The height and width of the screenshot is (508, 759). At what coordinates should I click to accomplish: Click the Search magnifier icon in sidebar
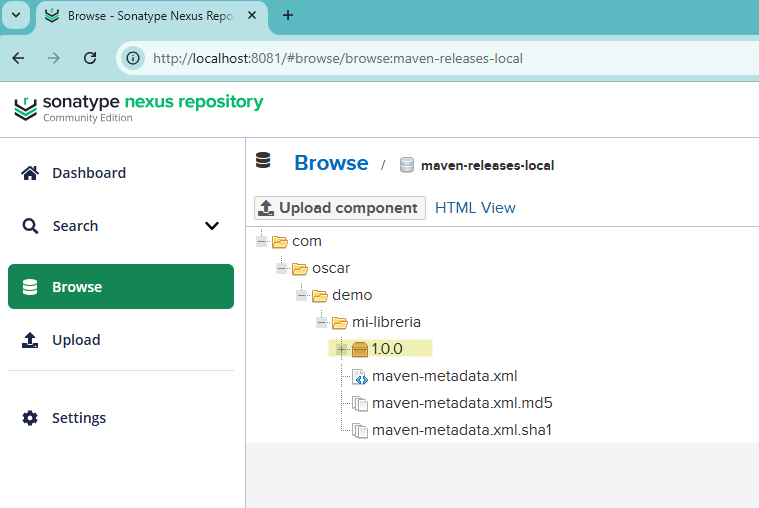tap(30, 226)
